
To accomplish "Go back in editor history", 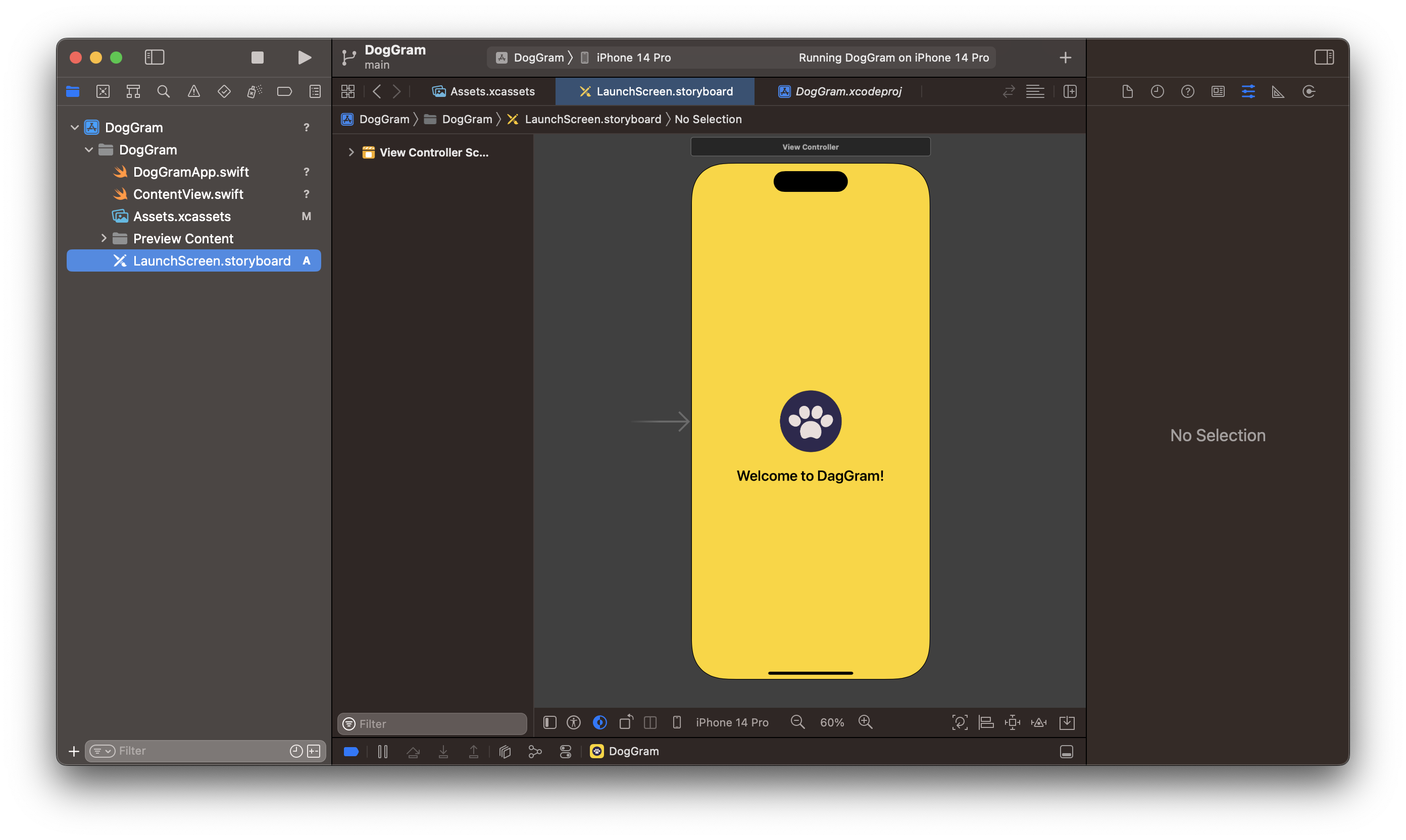I will click(377, 91).
